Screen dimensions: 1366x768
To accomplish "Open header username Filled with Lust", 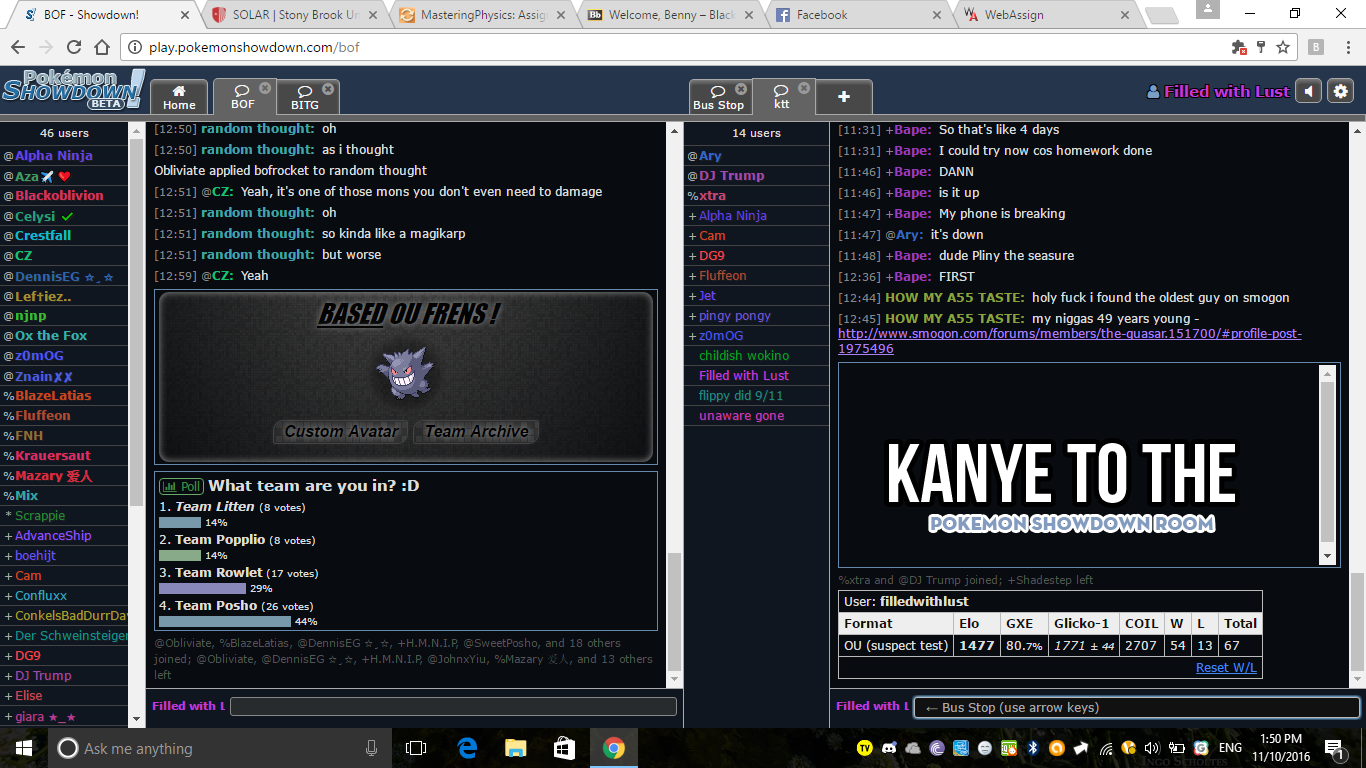I will 1218,91.
